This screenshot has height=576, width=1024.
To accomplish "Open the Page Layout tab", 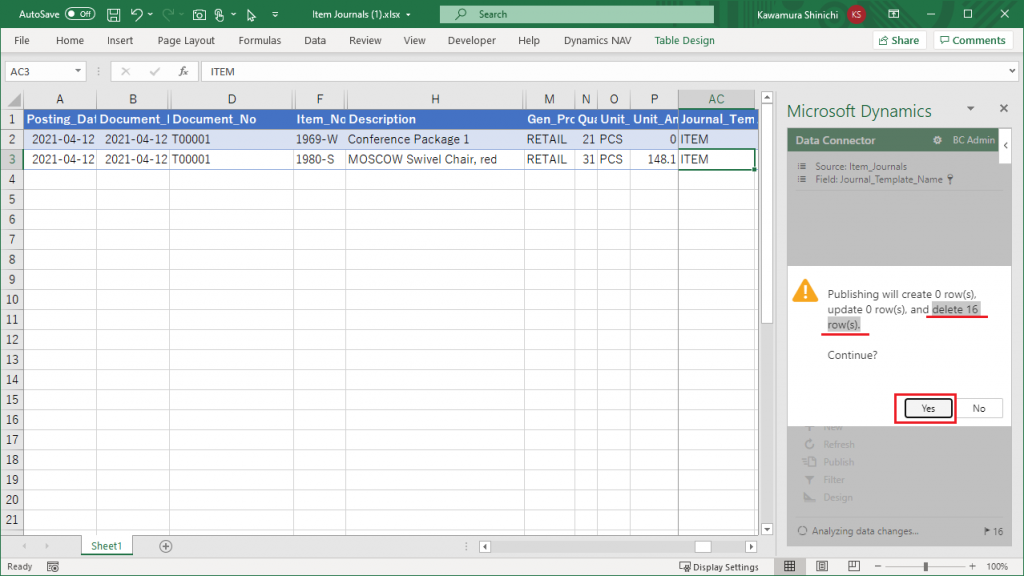I will [186, 40].
